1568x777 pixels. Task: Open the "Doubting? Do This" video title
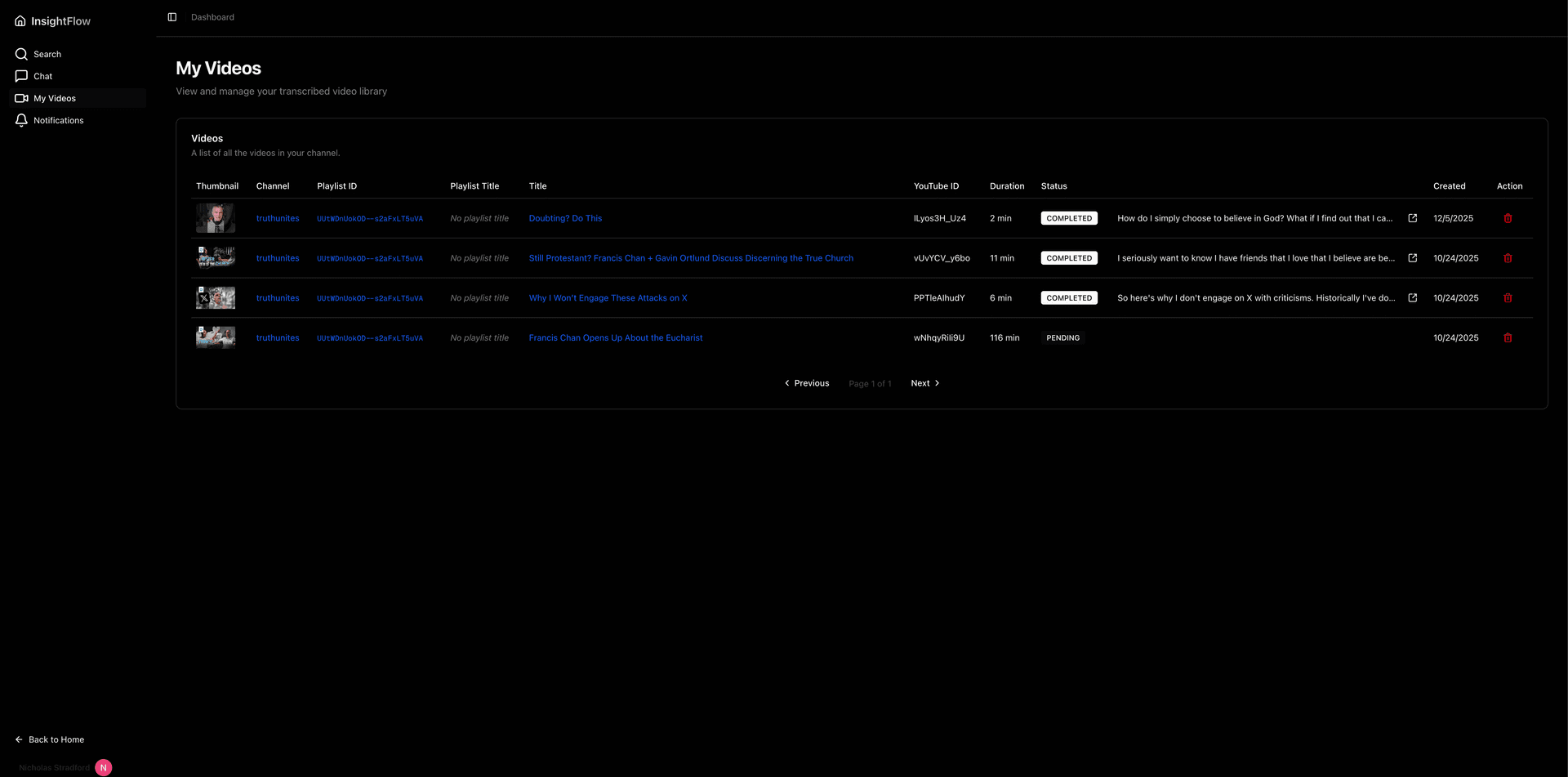click(565, 218)
